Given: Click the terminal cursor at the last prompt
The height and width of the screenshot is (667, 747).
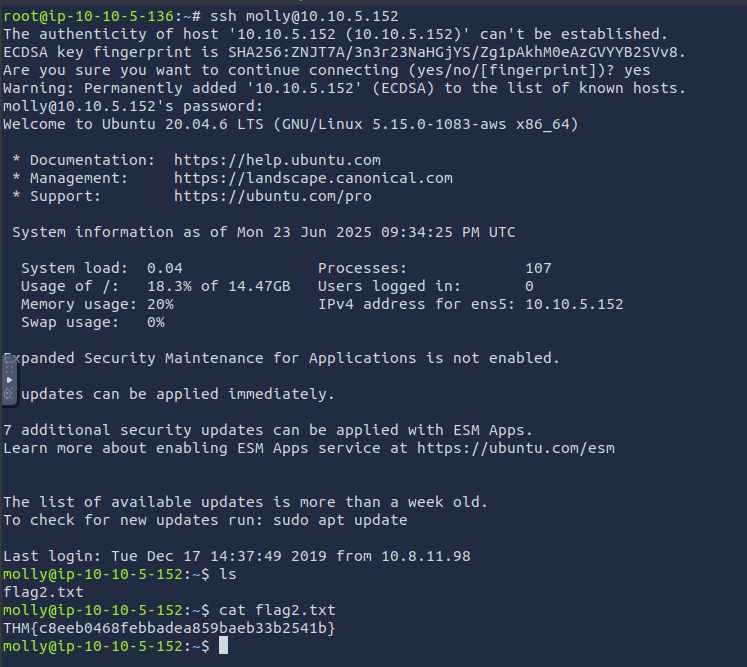Looking at the screenshot, I should click(x=223, y=646).
